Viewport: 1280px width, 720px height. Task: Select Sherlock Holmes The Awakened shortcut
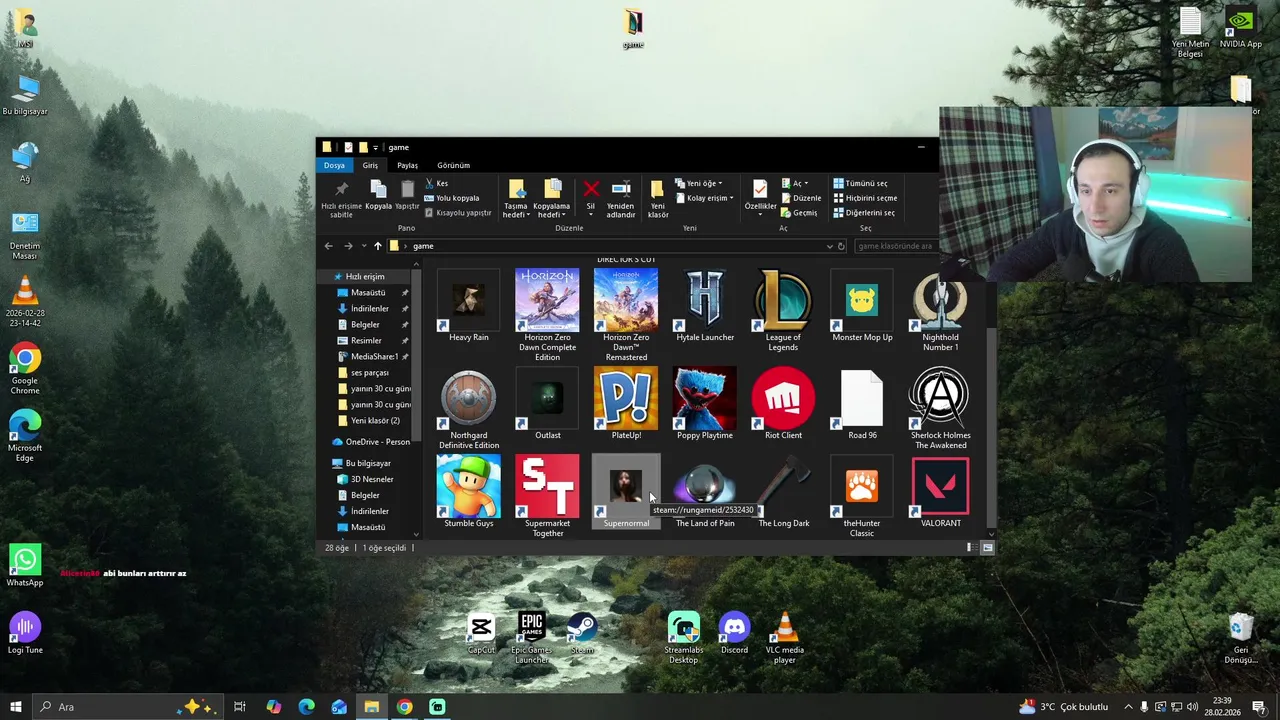pos(940,408)
